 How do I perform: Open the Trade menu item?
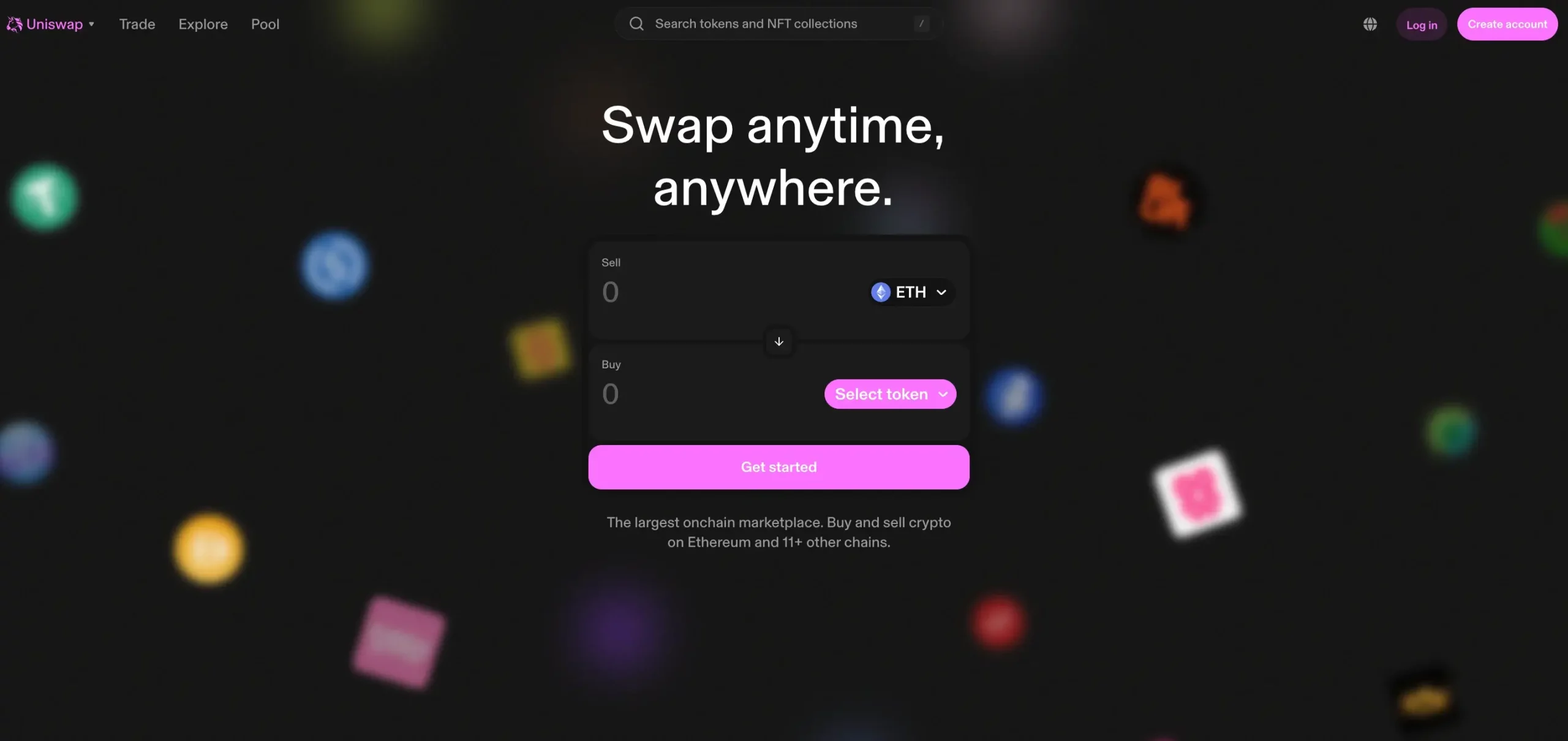pyautogui.click(x=137, y=23)
